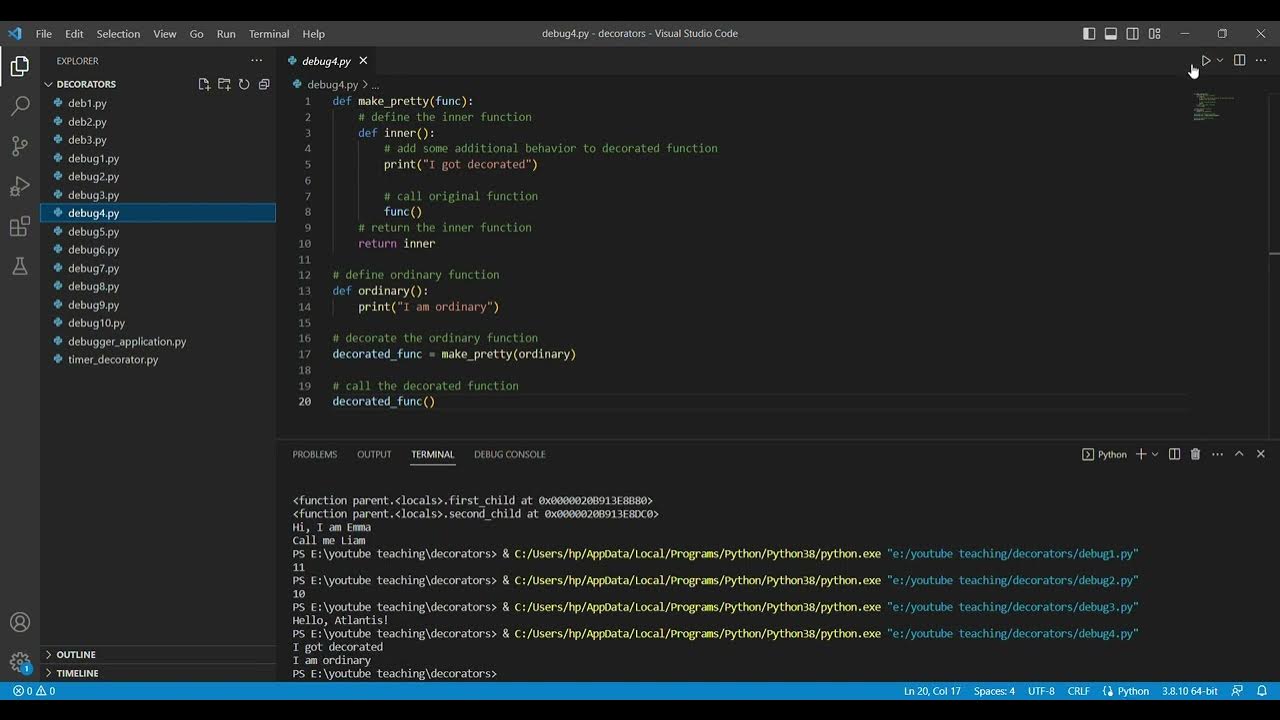Open Explorer more actions ellipsis

(x=257, y=61)
